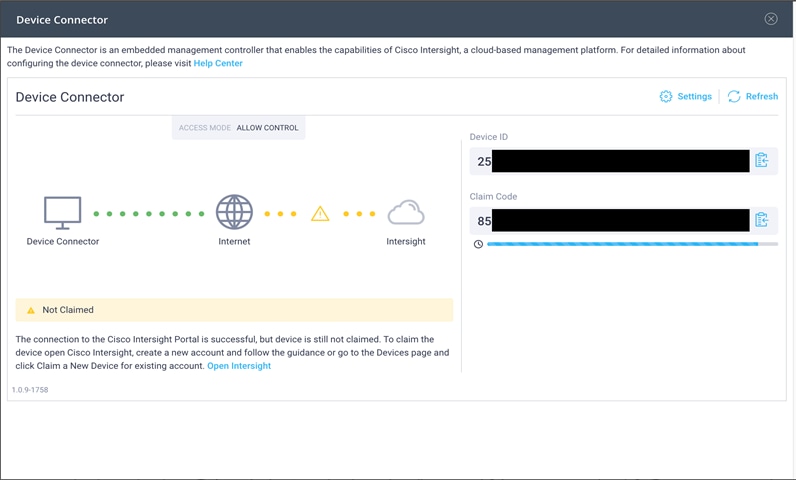The width and height of the screenshot is (796, 480).
Task: Click the yellow warning triangle in connection path
Action: (x=320, y=214)
